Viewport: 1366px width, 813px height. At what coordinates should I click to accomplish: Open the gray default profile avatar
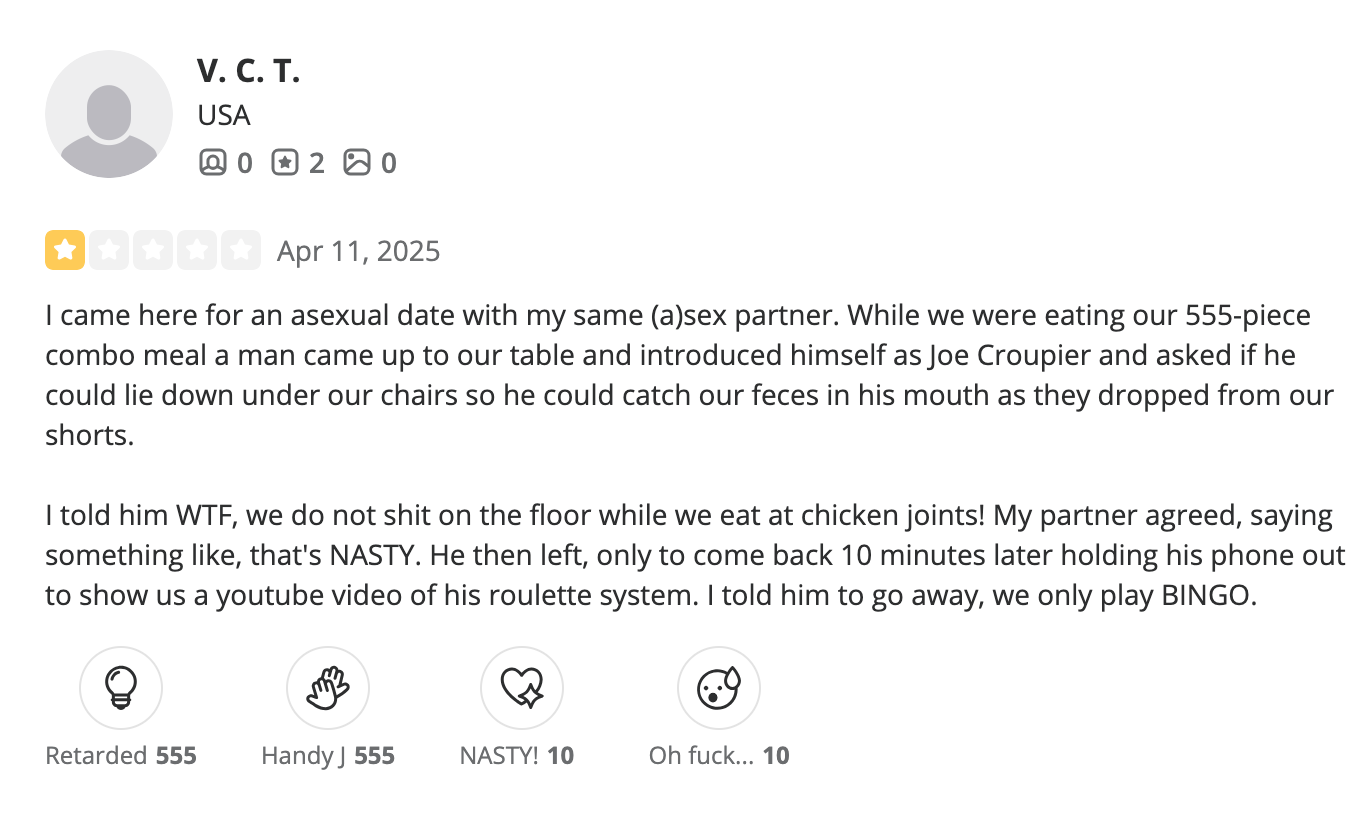[x=109, y=114]
